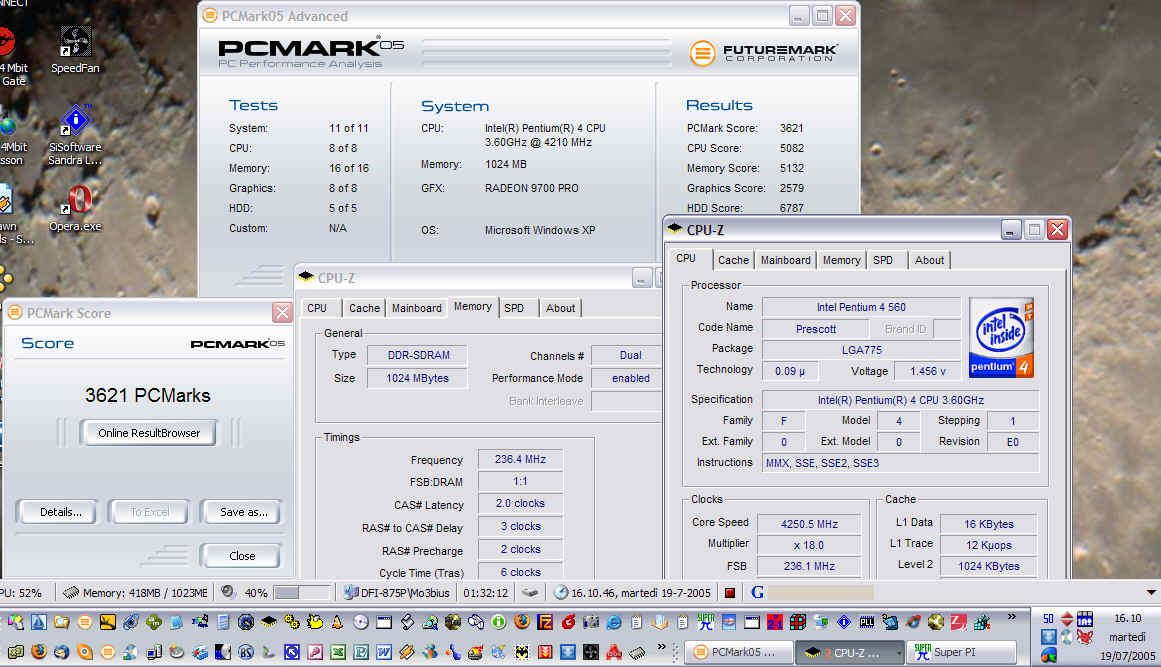Viewport: 1161px width, 667px height.
Task: Click Close button in PCMark Score dialog
Action: [242, 556]
